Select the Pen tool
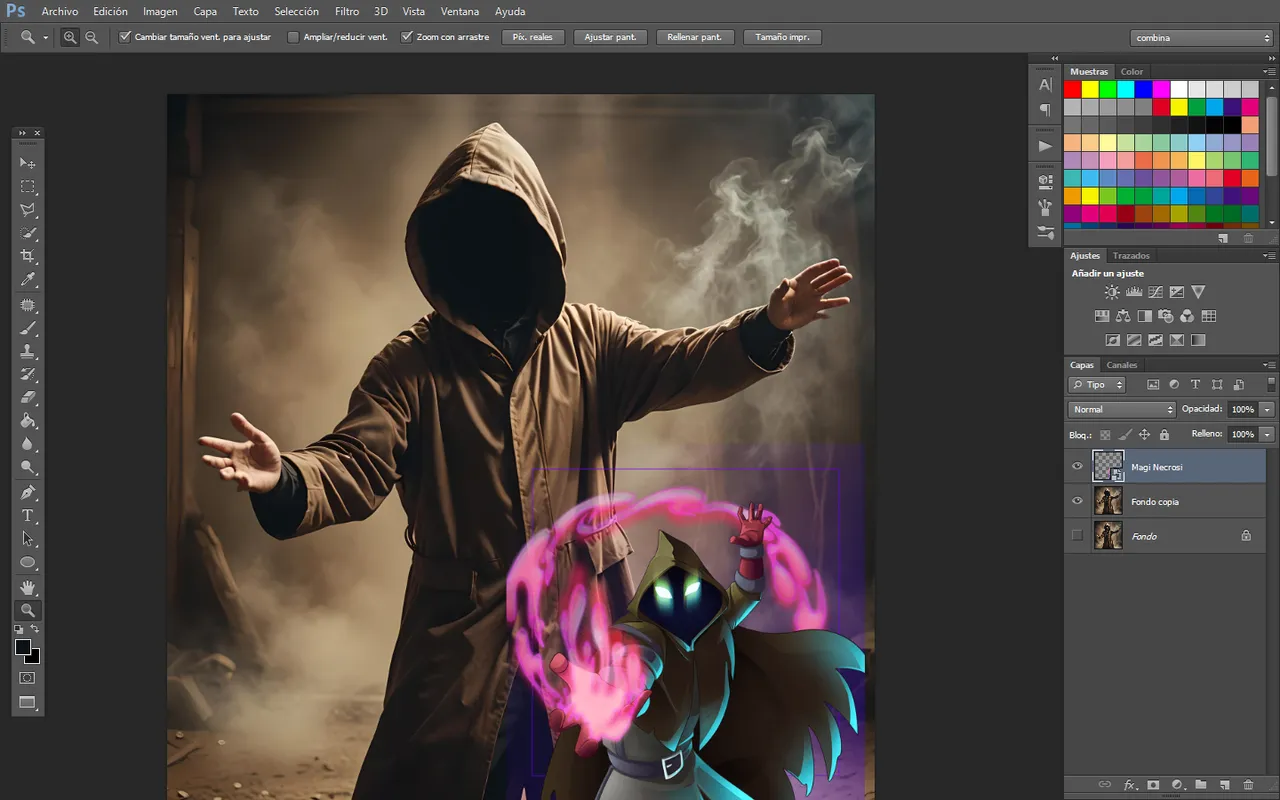 [28, 493]
